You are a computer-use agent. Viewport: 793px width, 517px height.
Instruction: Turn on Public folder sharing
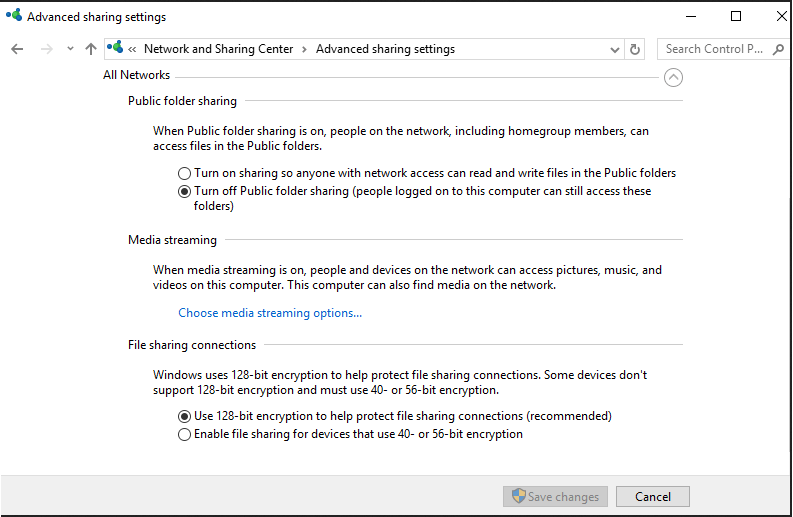point(427,173)
